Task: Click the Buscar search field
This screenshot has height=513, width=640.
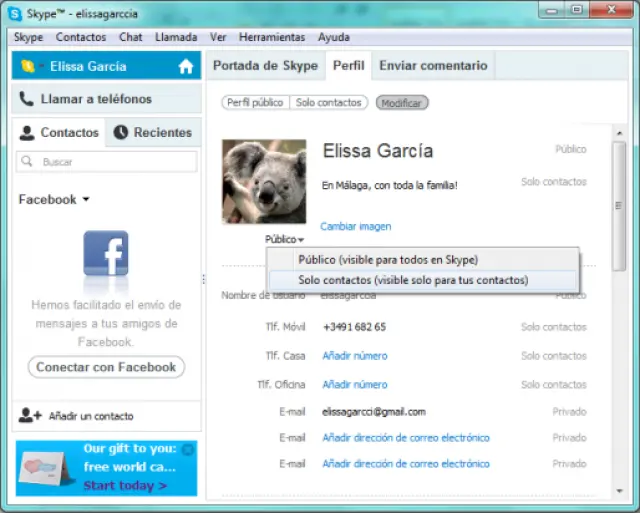Action: point(107,162)
